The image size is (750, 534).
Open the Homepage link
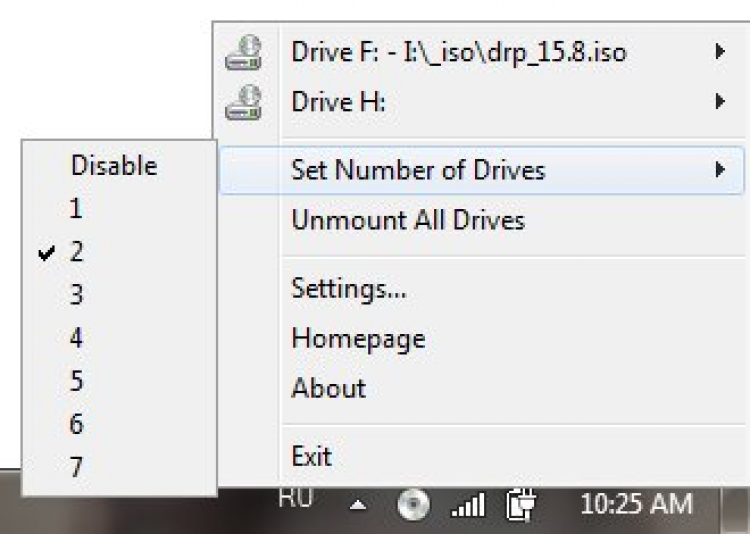click(358, 339)
